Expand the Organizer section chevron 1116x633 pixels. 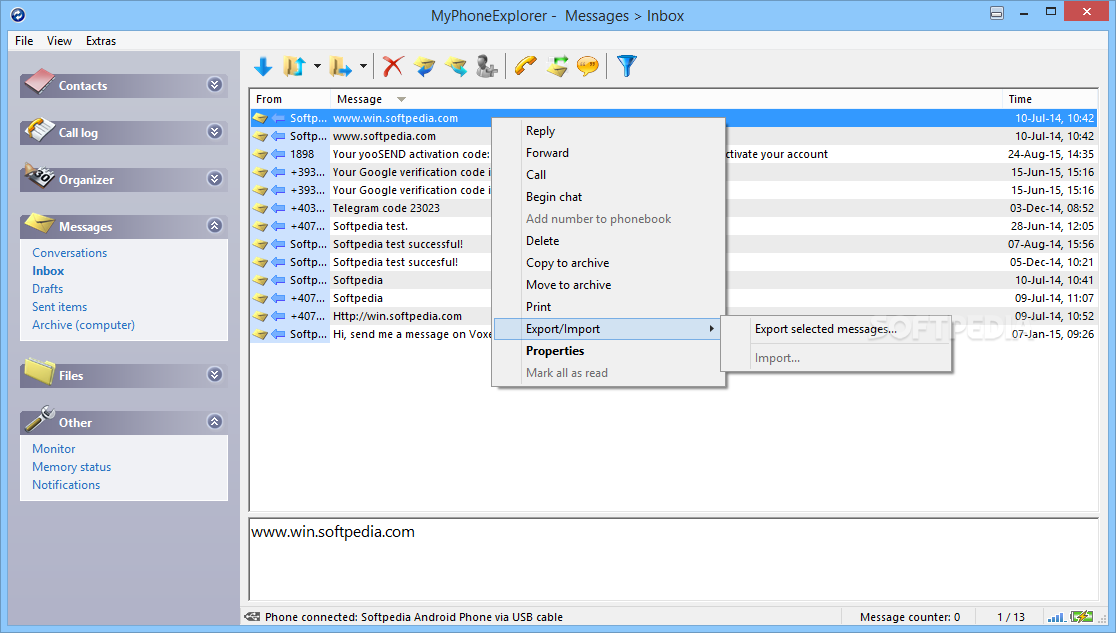click(215, 179)
